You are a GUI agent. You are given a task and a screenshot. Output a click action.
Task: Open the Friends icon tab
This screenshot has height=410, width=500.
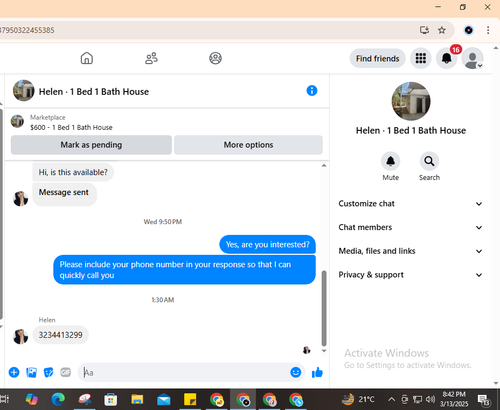pos(151,58)
